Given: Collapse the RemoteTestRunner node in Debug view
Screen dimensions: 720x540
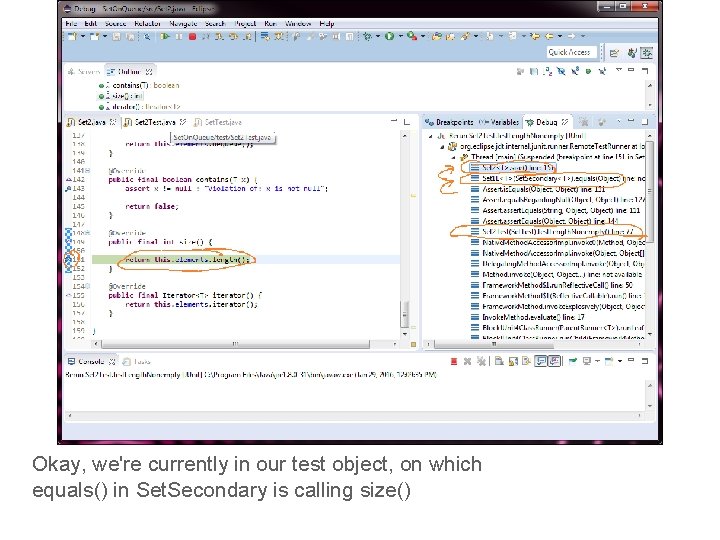Looking at the screenshot, I should [x=442, y=146].
